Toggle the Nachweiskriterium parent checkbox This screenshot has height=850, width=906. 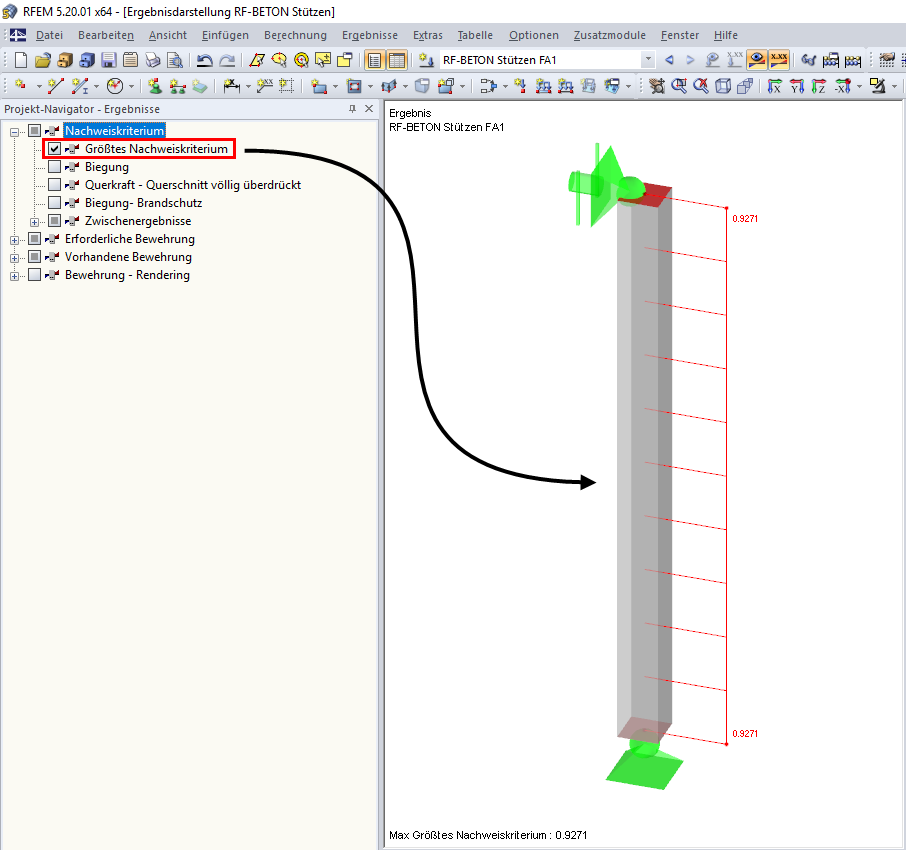pos(35,131)
